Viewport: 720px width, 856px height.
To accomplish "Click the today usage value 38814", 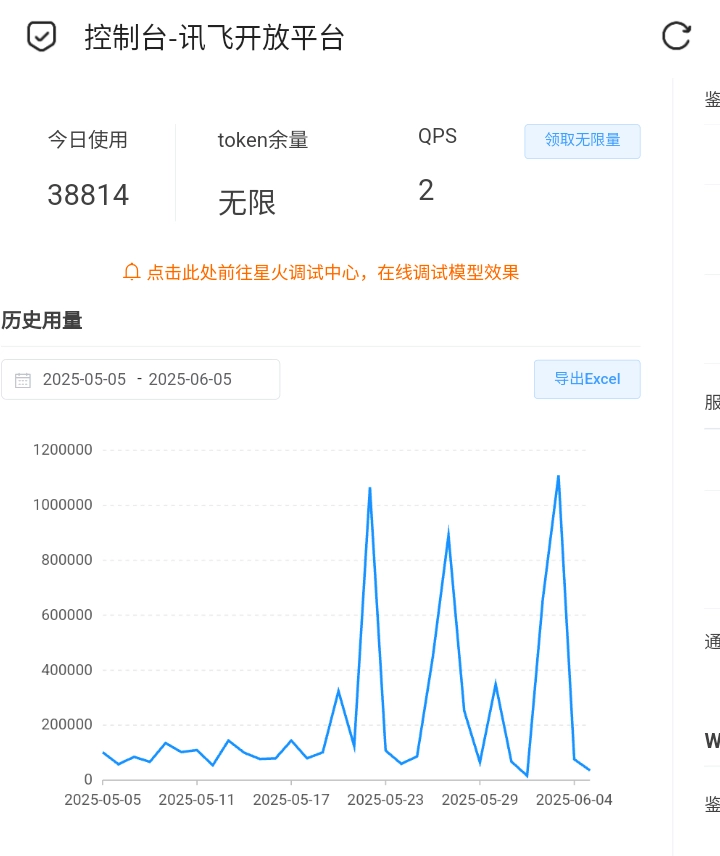I will (x=88, y=195).
